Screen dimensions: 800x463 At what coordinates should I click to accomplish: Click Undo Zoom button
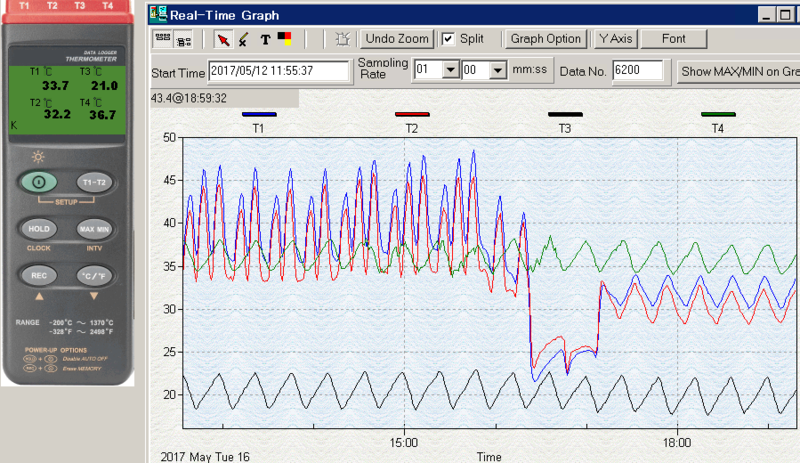[x=397, y=39]
